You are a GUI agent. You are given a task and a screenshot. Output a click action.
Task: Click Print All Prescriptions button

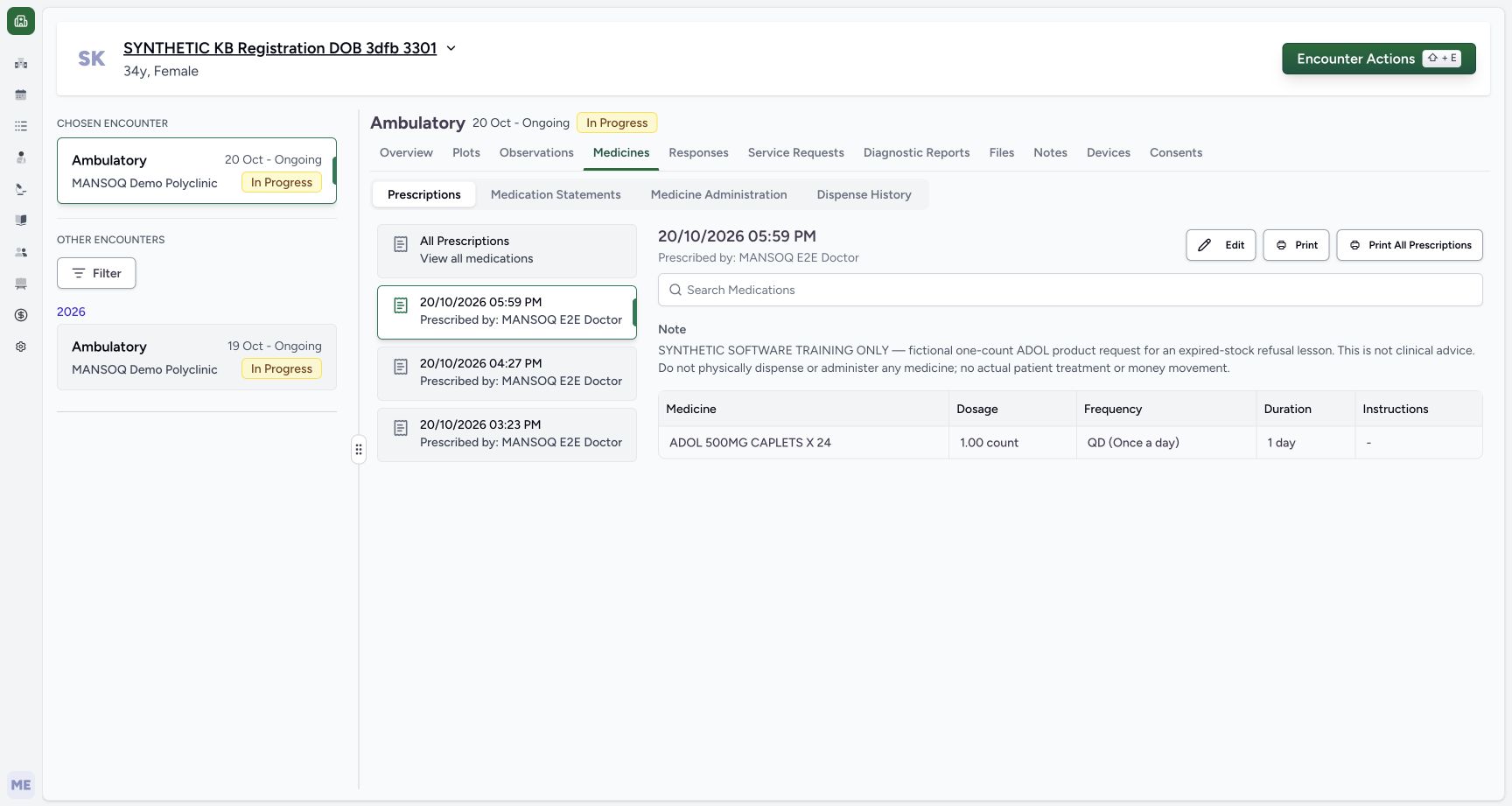[1410, 245]
